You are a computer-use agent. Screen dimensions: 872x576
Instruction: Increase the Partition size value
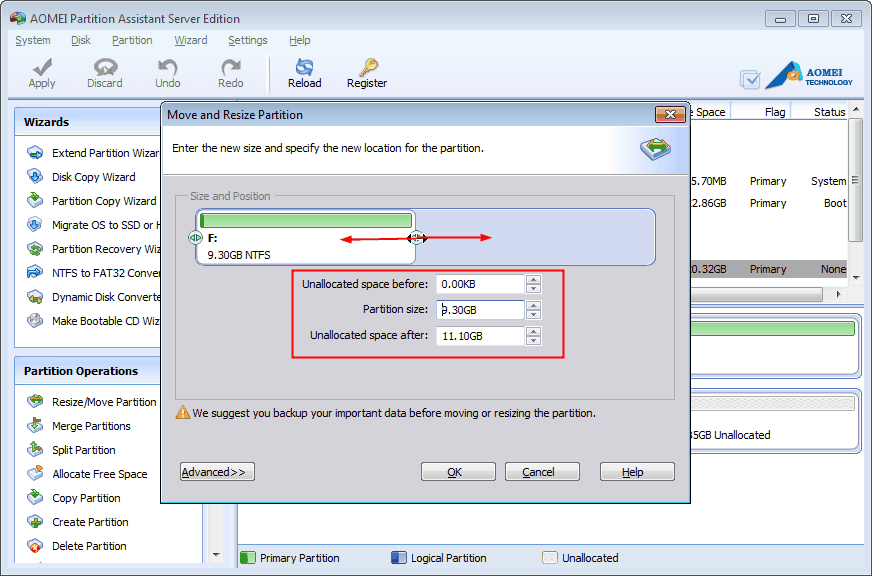pos(533,305)
